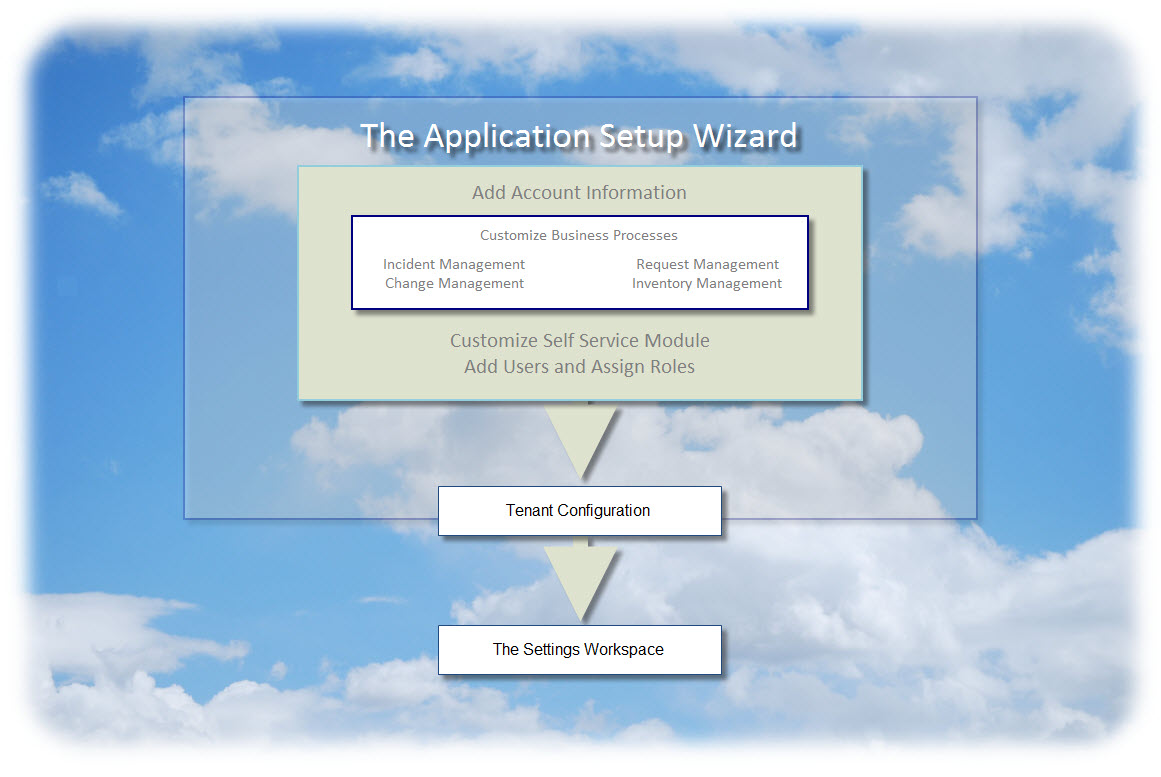Click the word Tenant in box

(529, 510)
